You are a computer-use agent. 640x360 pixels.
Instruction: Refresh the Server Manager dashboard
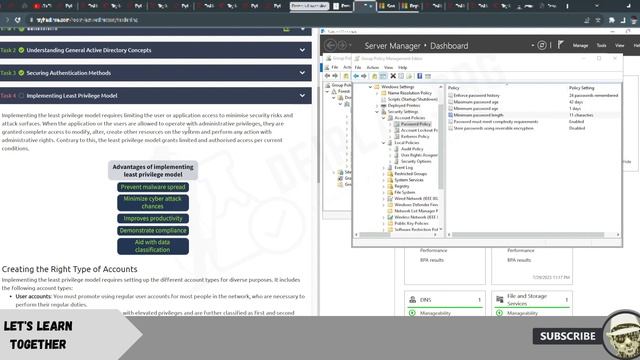[x=542, y=45]
